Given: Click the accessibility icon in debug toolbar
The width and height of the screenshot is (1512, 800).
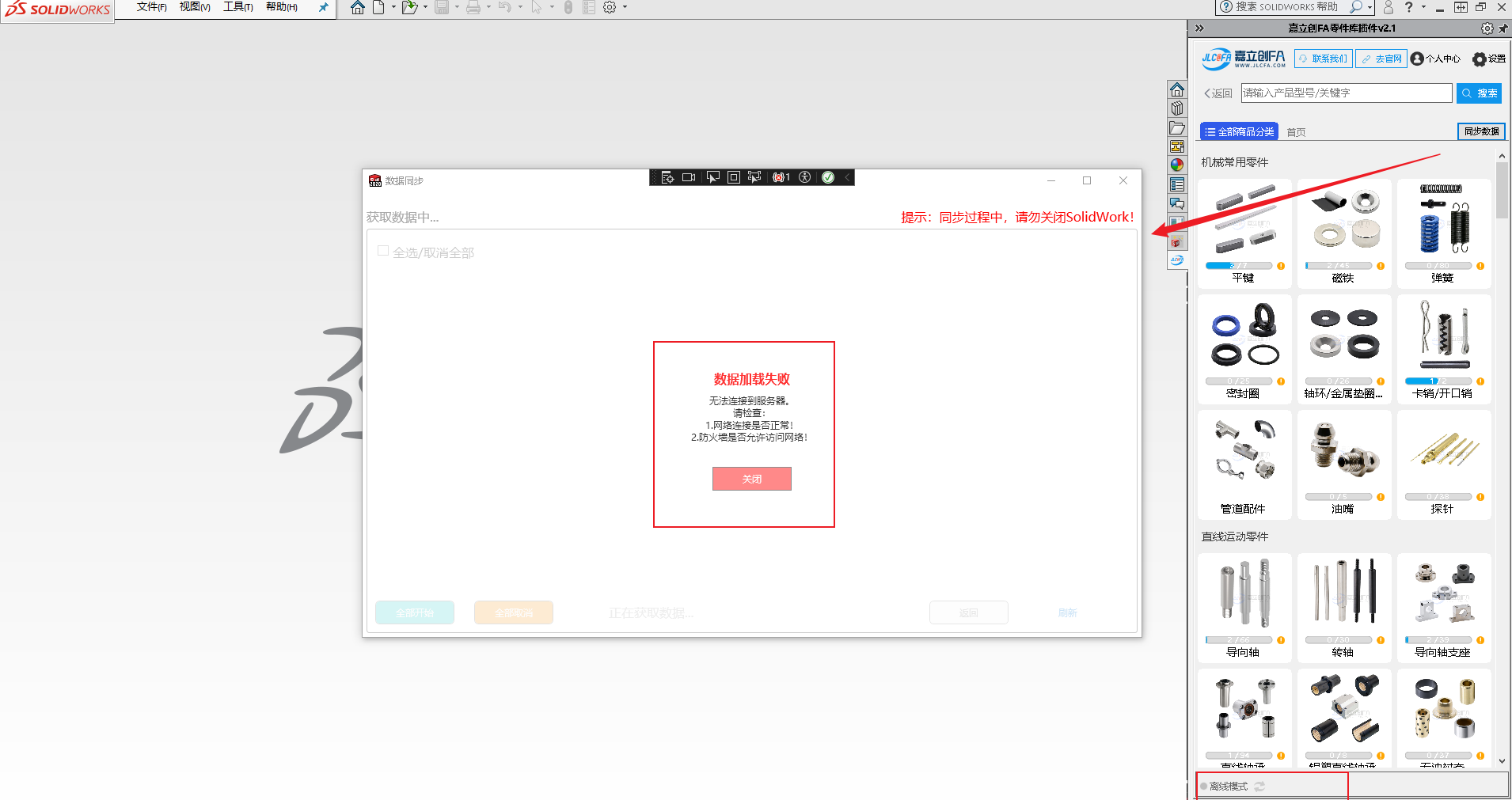Looking at the screenshot, I should pos(805,177).
